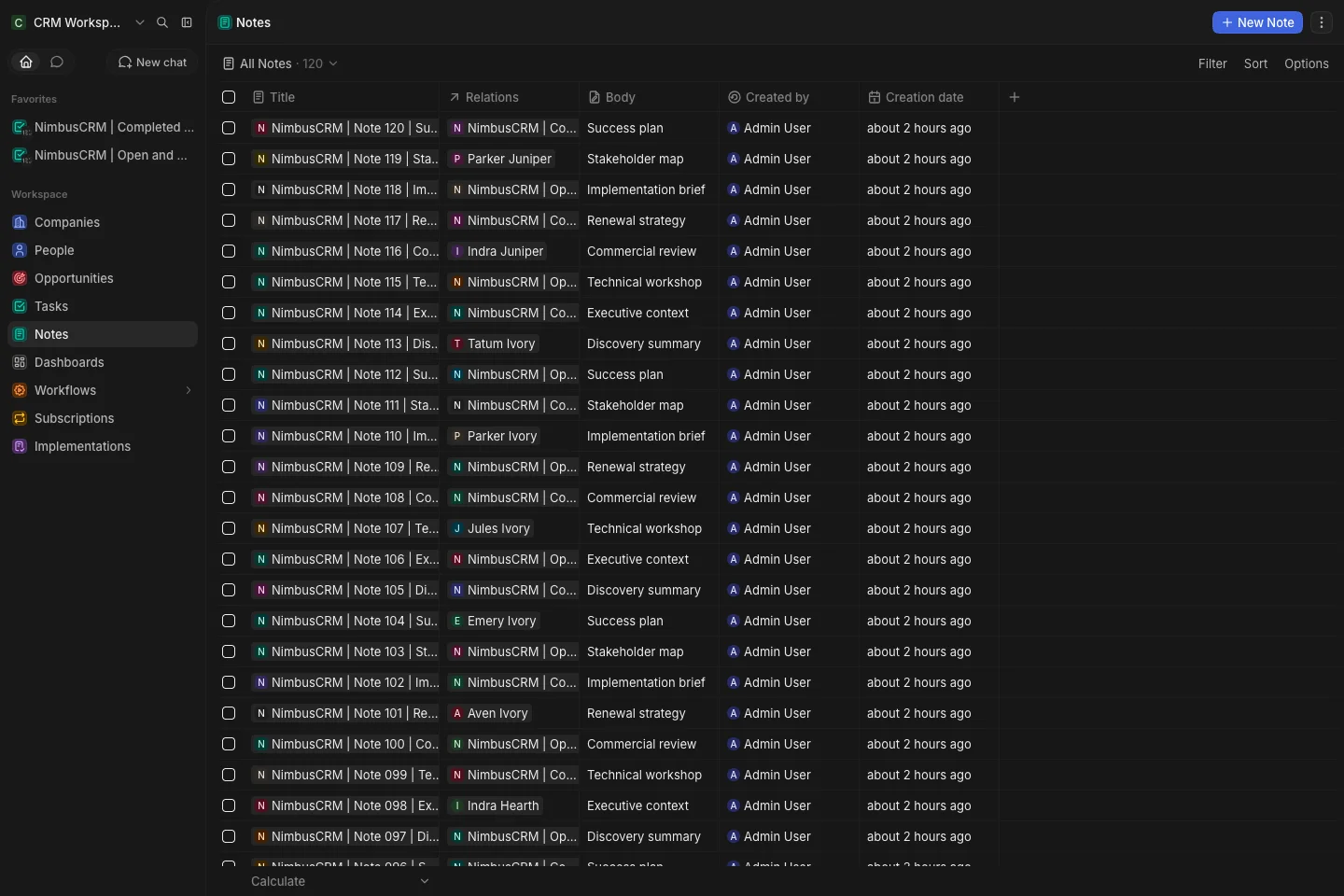
Task: Add a new column with plus icon
Action: point(1015,97)
